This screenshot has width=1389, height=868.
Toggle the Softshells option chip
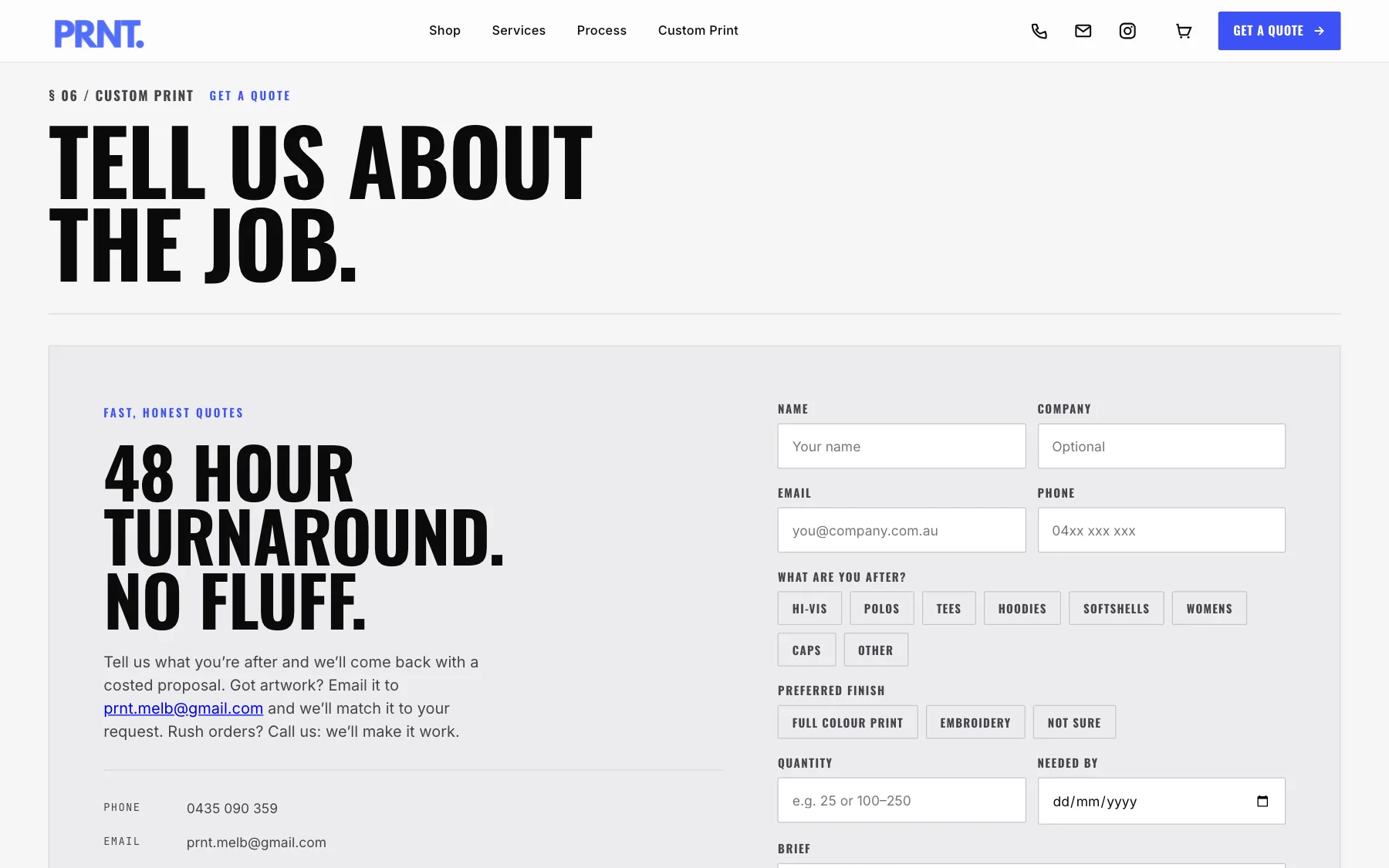click(1117, 608)
